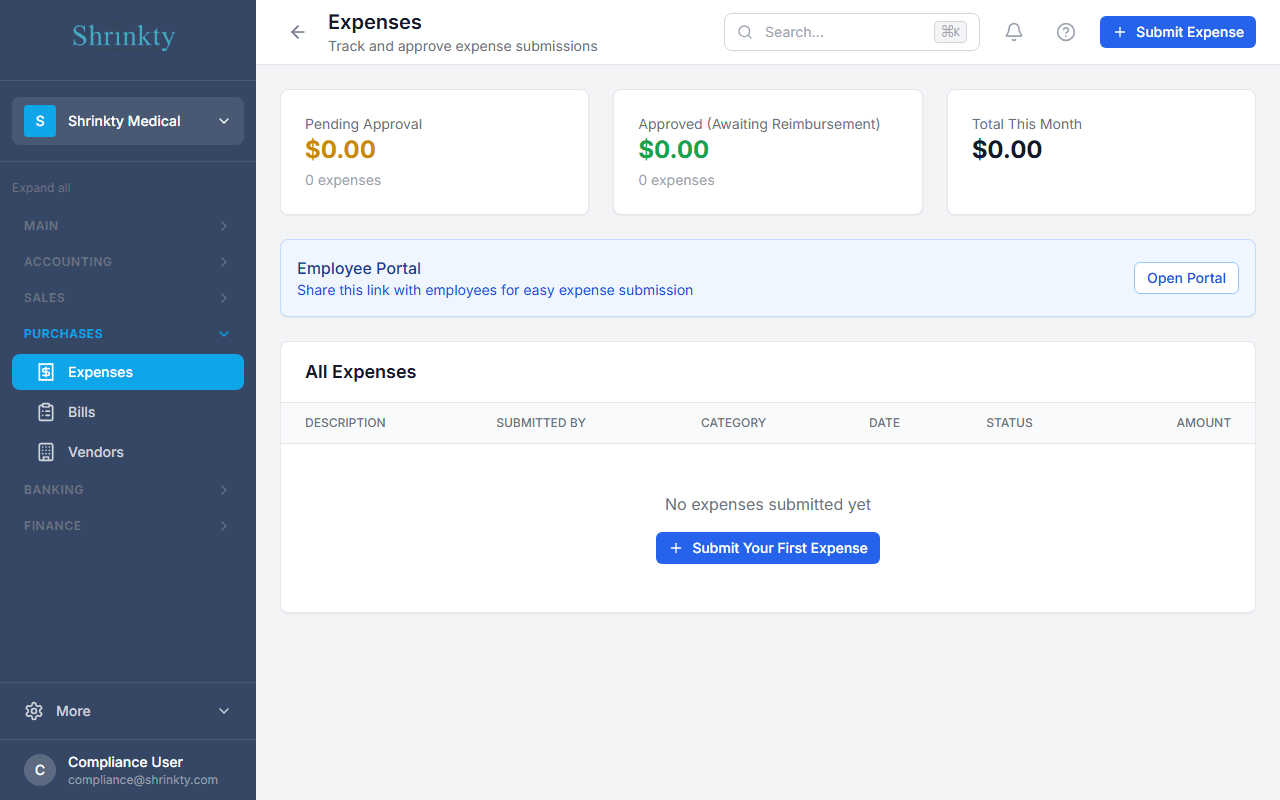1280x800 pixels.
Task: Expand the MAIN section
Action: (128, 226)
